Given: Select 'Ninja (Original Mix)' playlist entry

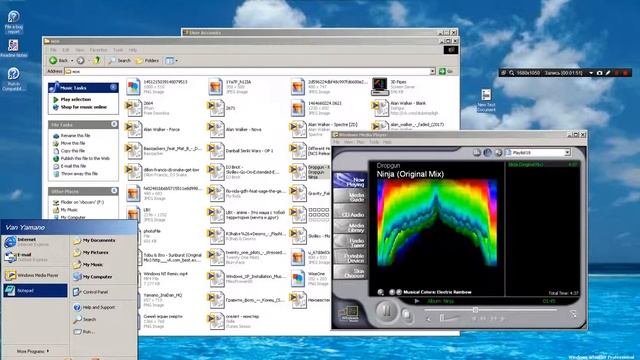Looking at the screenshot, I should [x=543, y=164].
